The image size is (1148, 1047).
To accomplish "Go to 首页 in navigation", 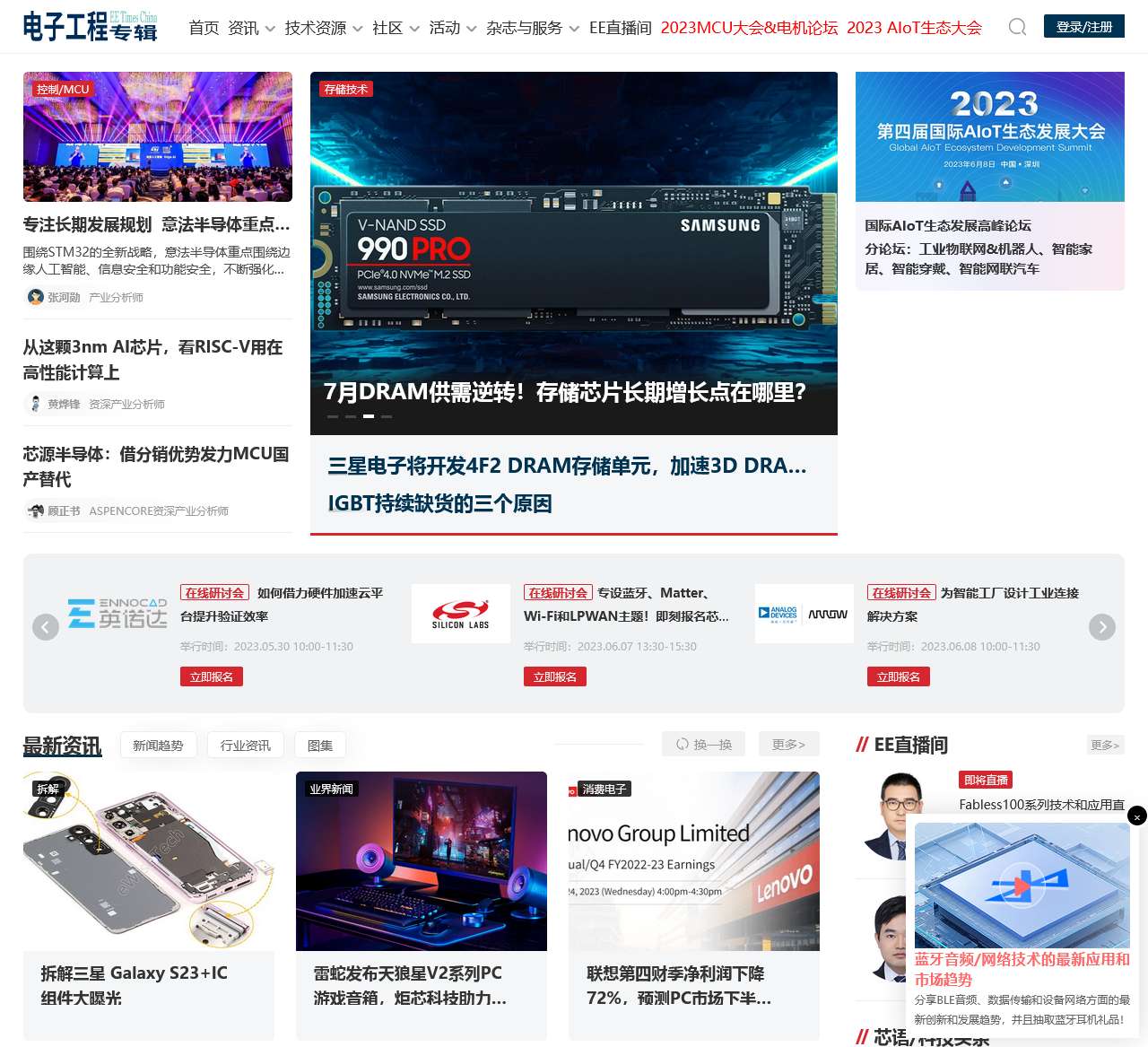I will pos(204,28).
